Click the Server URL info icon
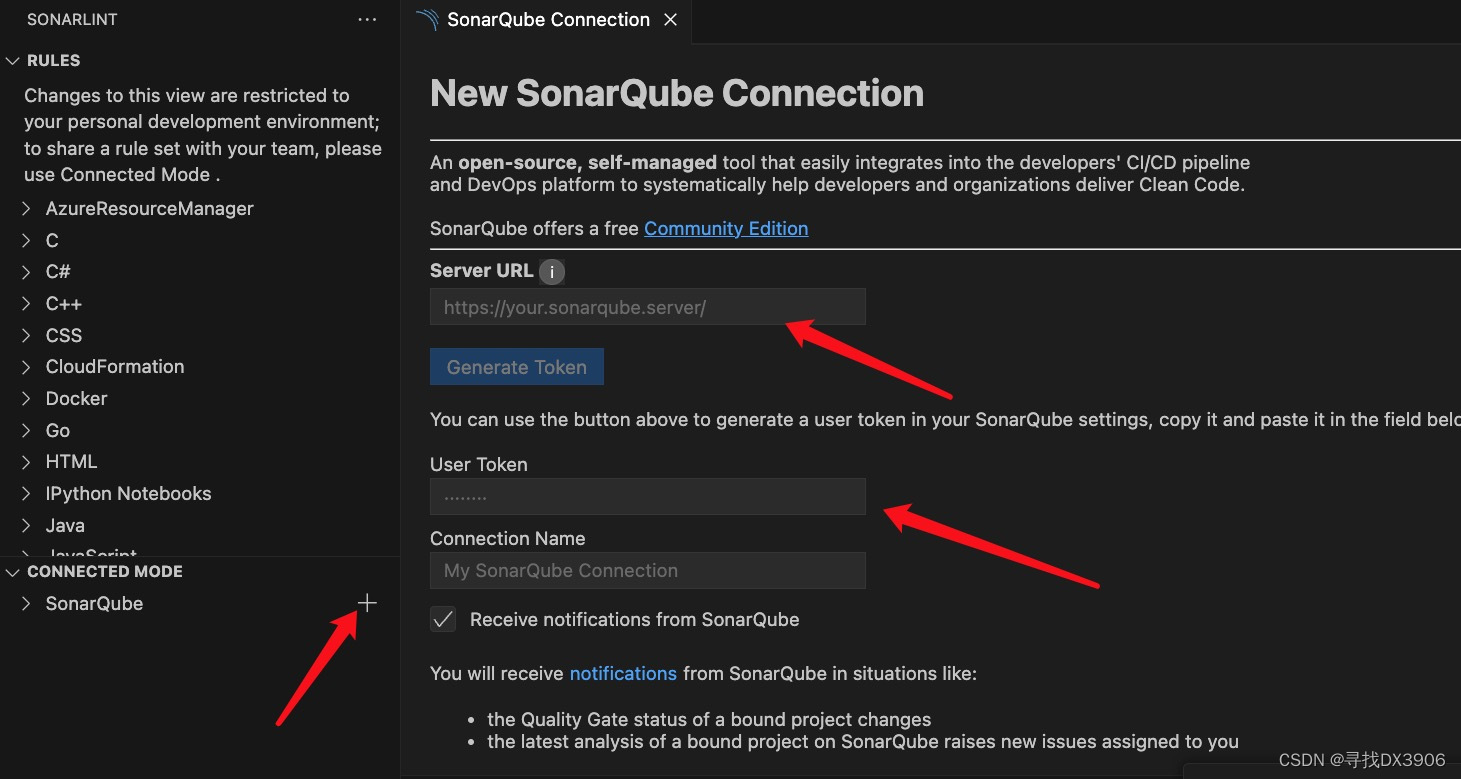This screenshot has height=779, width=1461. pyautogui.click(x=552, y=271)
